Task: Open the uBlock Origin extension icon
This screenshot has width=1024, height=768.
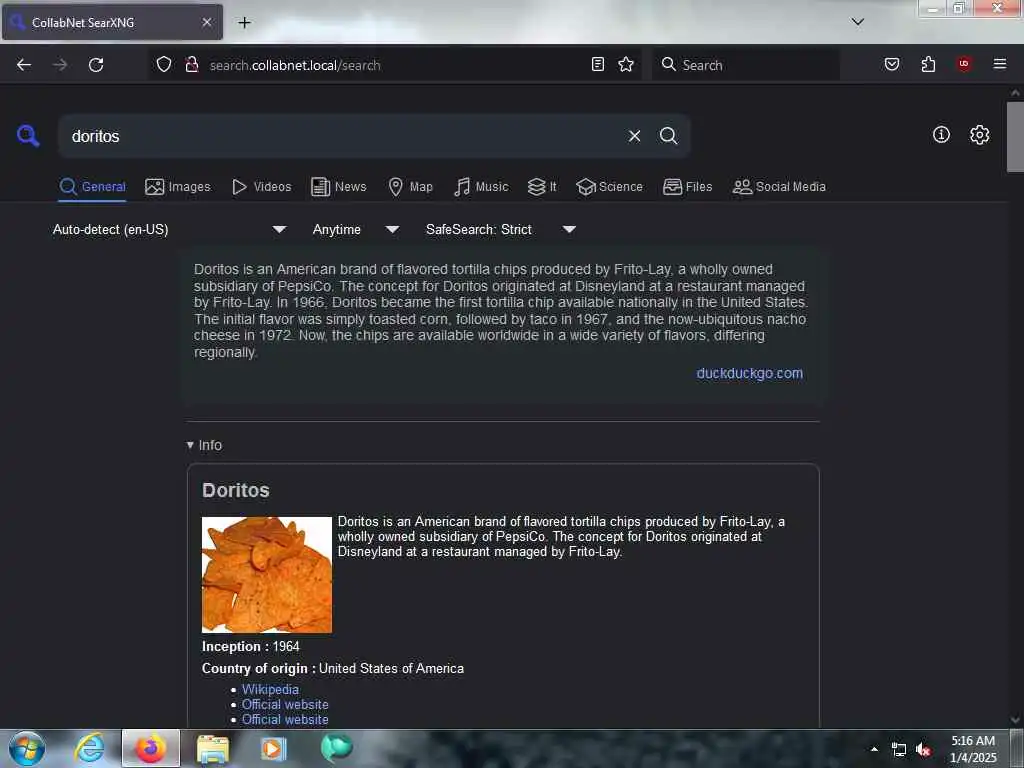Action: (x=964, y=63)
